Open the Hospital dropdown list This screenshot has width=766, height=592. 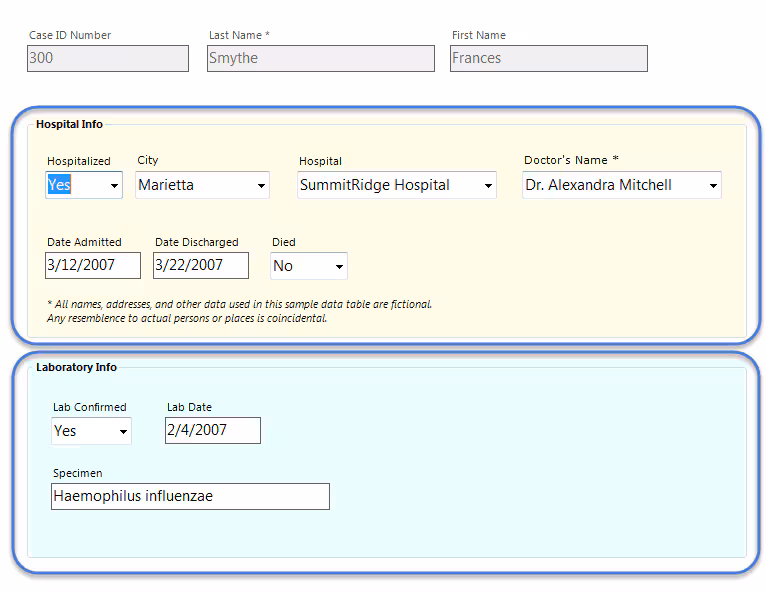pyautogui.click(x=488, y=186)
